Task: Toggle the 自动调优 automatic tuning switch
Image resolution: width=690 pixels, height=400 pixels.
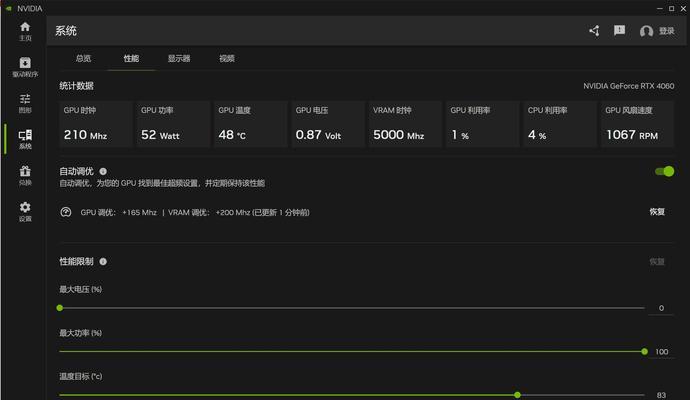Action: pyautogui.click(x=664, y=171)
